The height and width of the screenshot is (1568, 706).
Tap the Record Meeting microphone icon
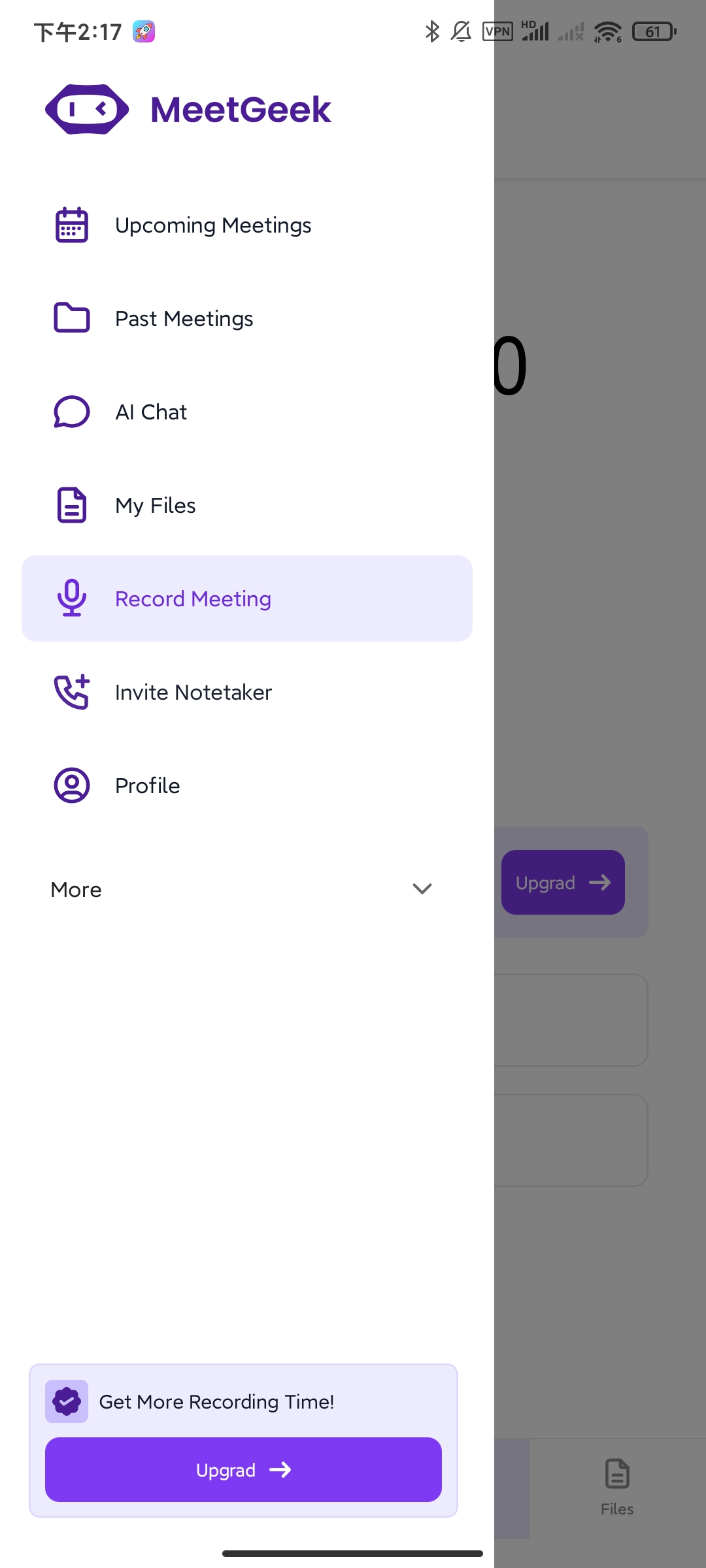(x=72, y=598)
